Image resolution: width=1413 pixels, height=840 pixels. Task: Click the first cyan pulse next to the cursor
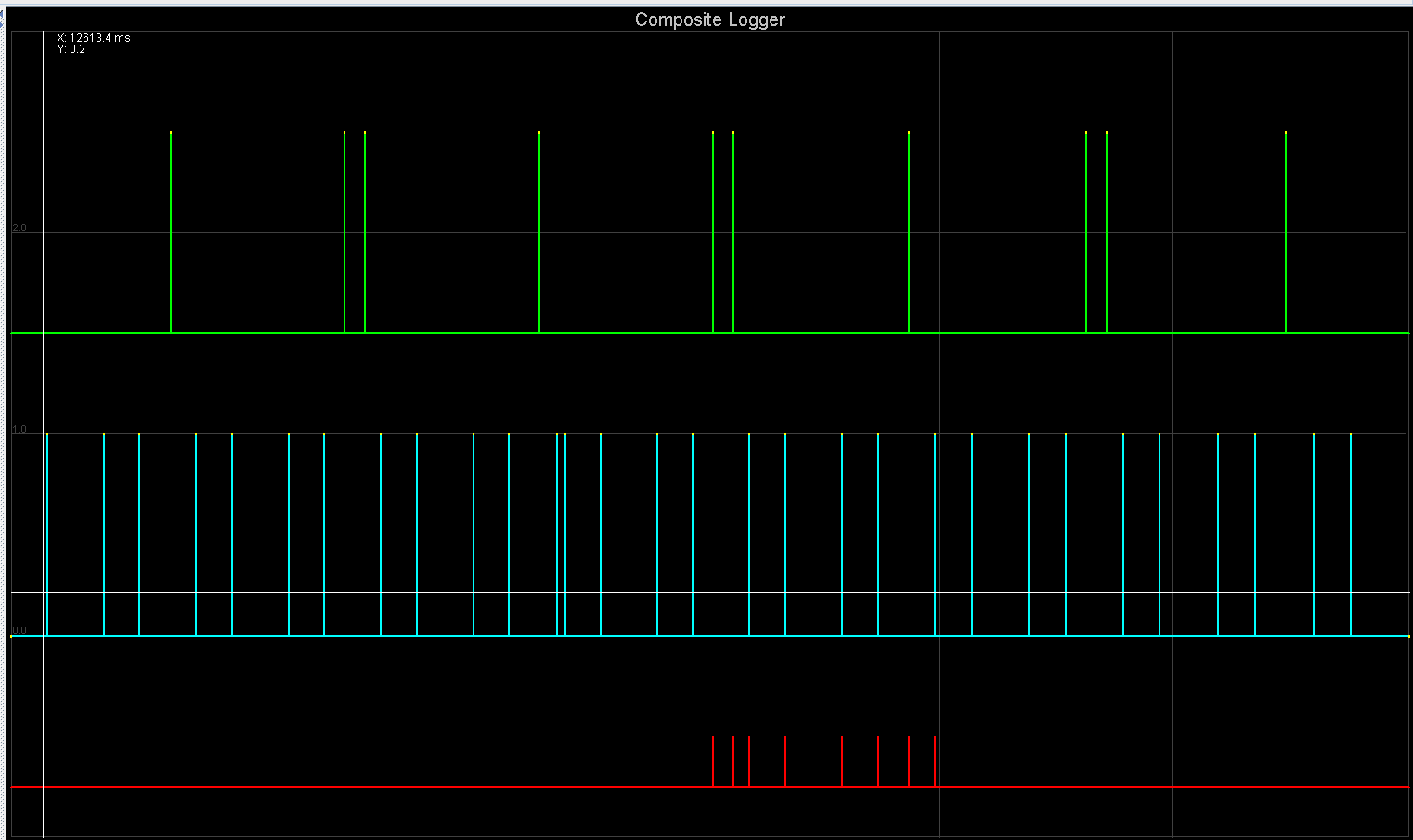point(47,534)
